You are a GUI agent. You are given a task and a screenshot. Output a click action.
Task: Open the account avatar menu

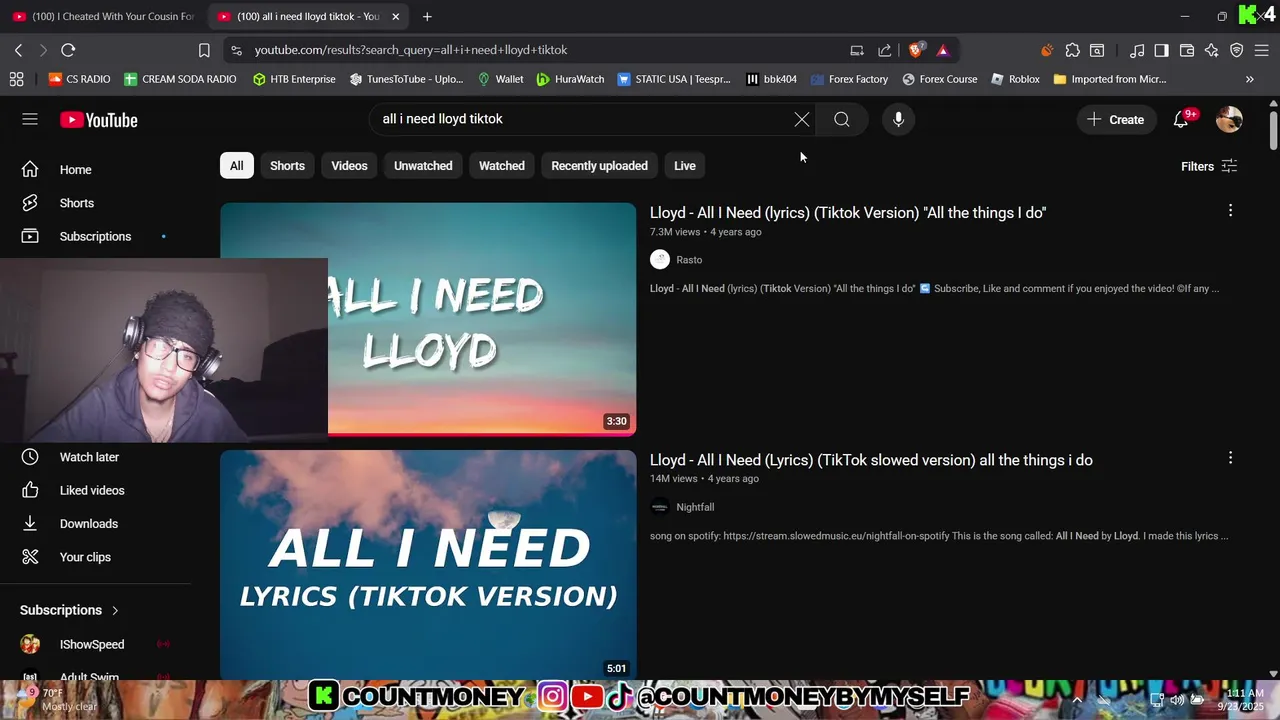1229,120
